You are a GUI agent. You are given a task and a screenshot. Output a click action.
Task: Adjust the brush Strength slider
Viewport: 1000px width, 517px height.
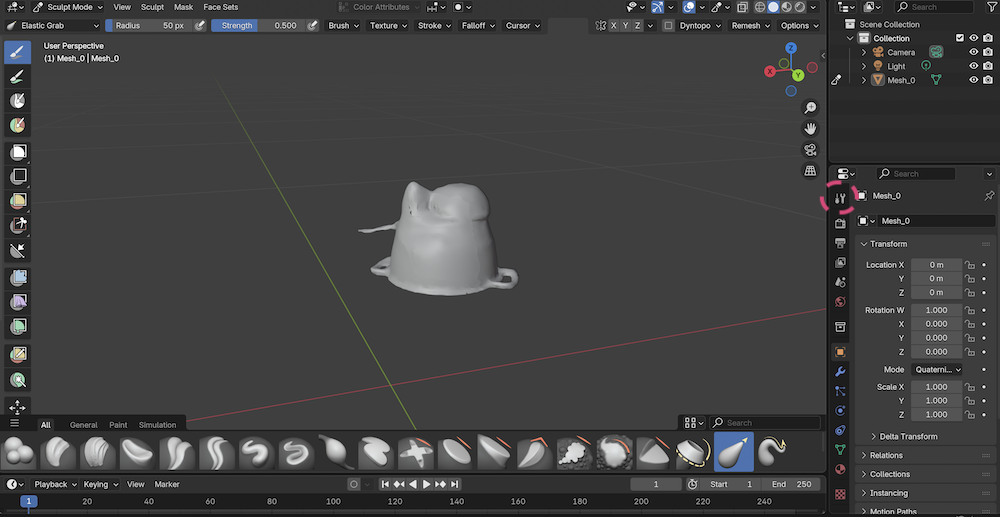click(x=258, y=25)
